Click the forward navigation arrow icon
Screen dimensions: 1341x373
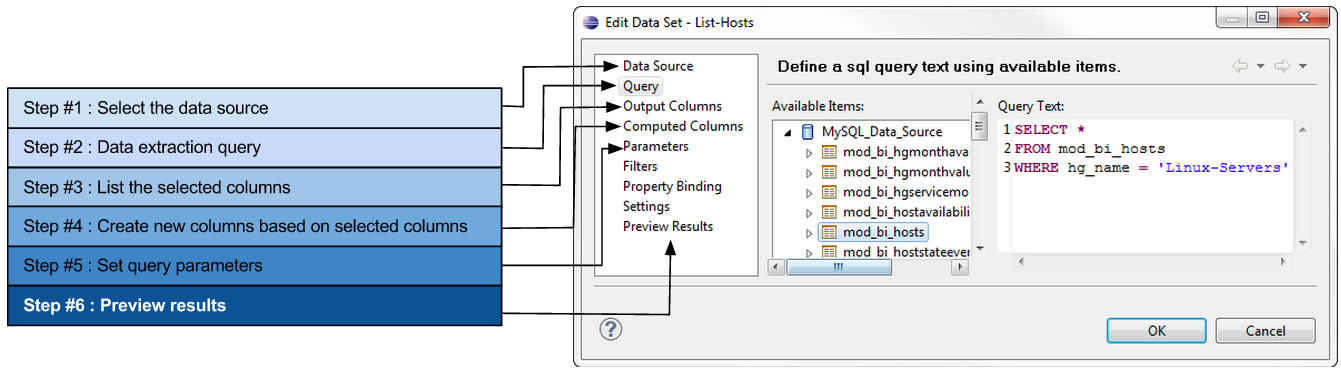(1282, 66)
